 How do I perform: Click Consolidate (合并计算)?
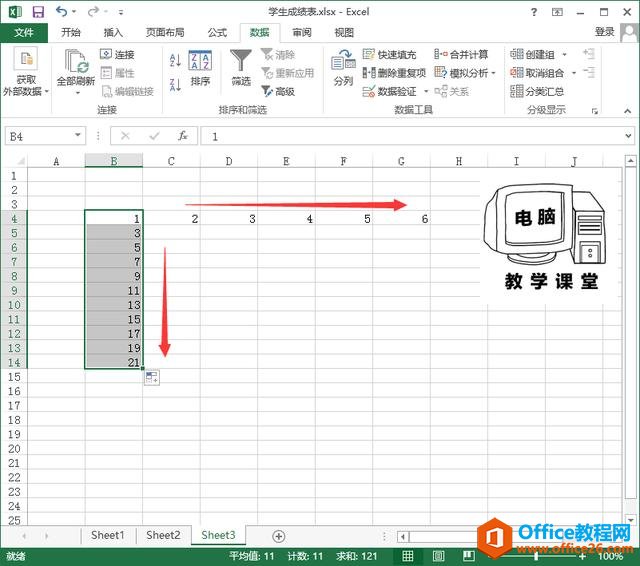461,54
